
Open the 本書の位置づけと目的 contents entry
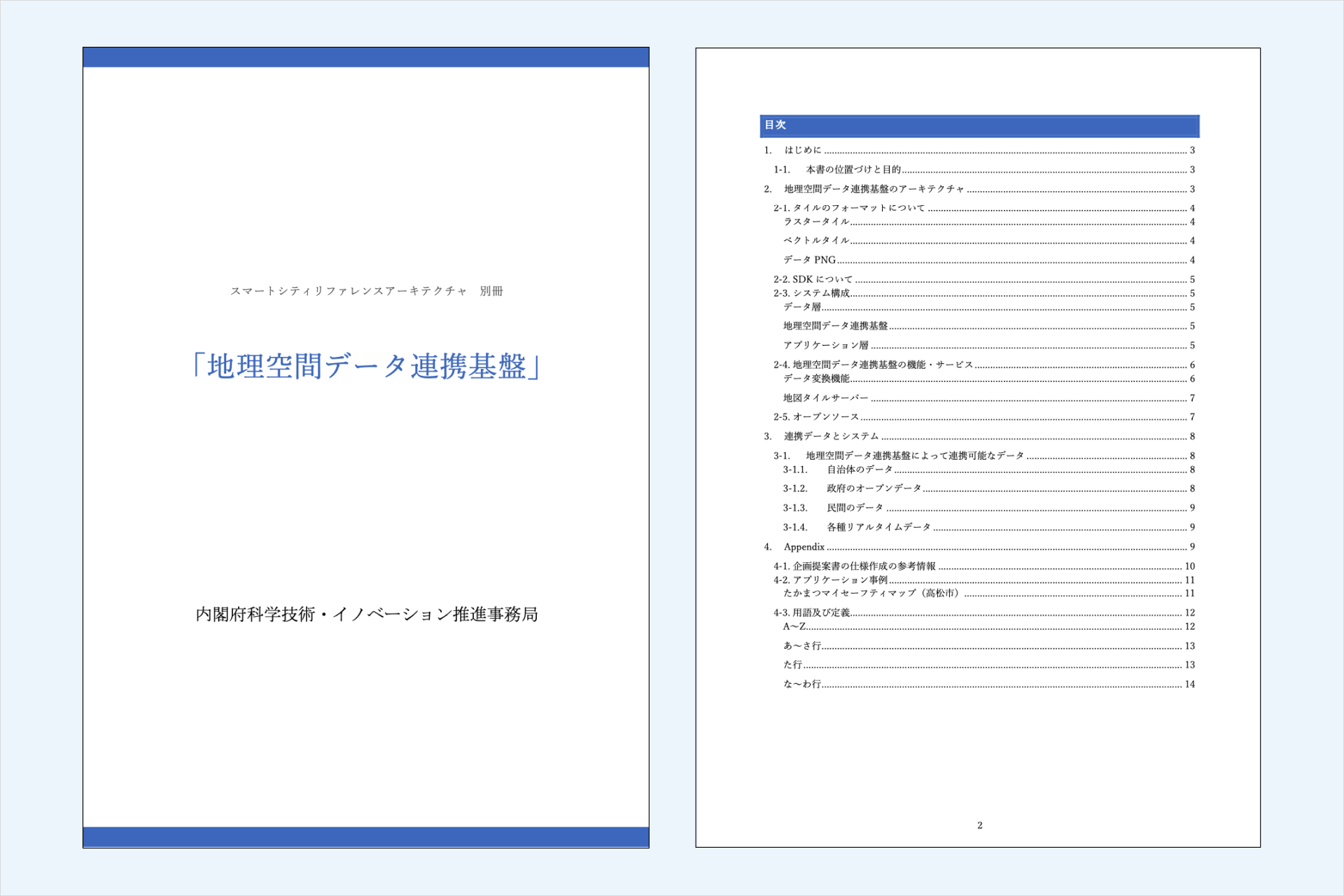tap(853, 169)
